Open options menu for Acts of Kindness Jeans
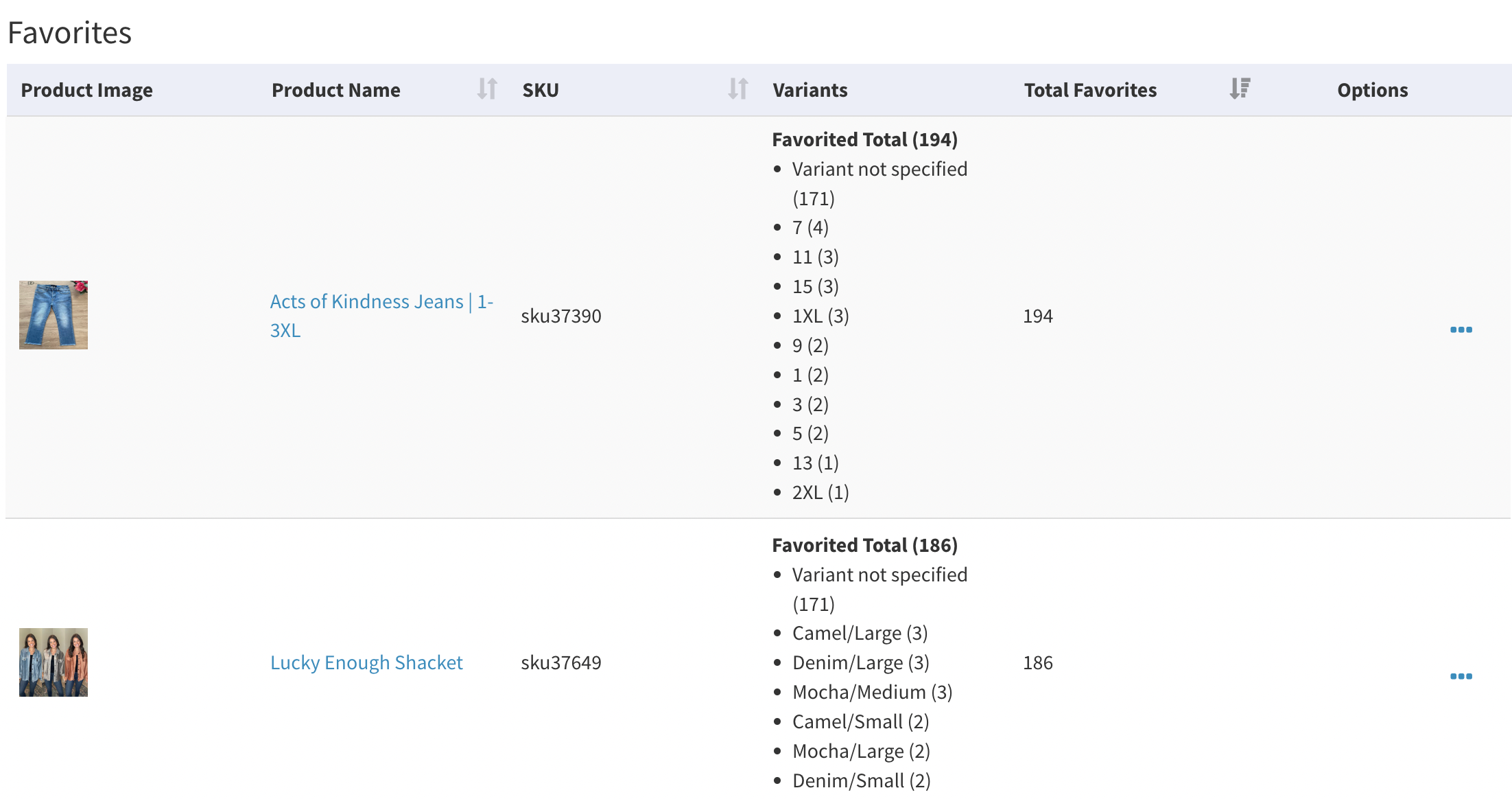Image resolution: width=1512 pixels, height=799 pixels. pyautogui.click(x=1461, y=330)
